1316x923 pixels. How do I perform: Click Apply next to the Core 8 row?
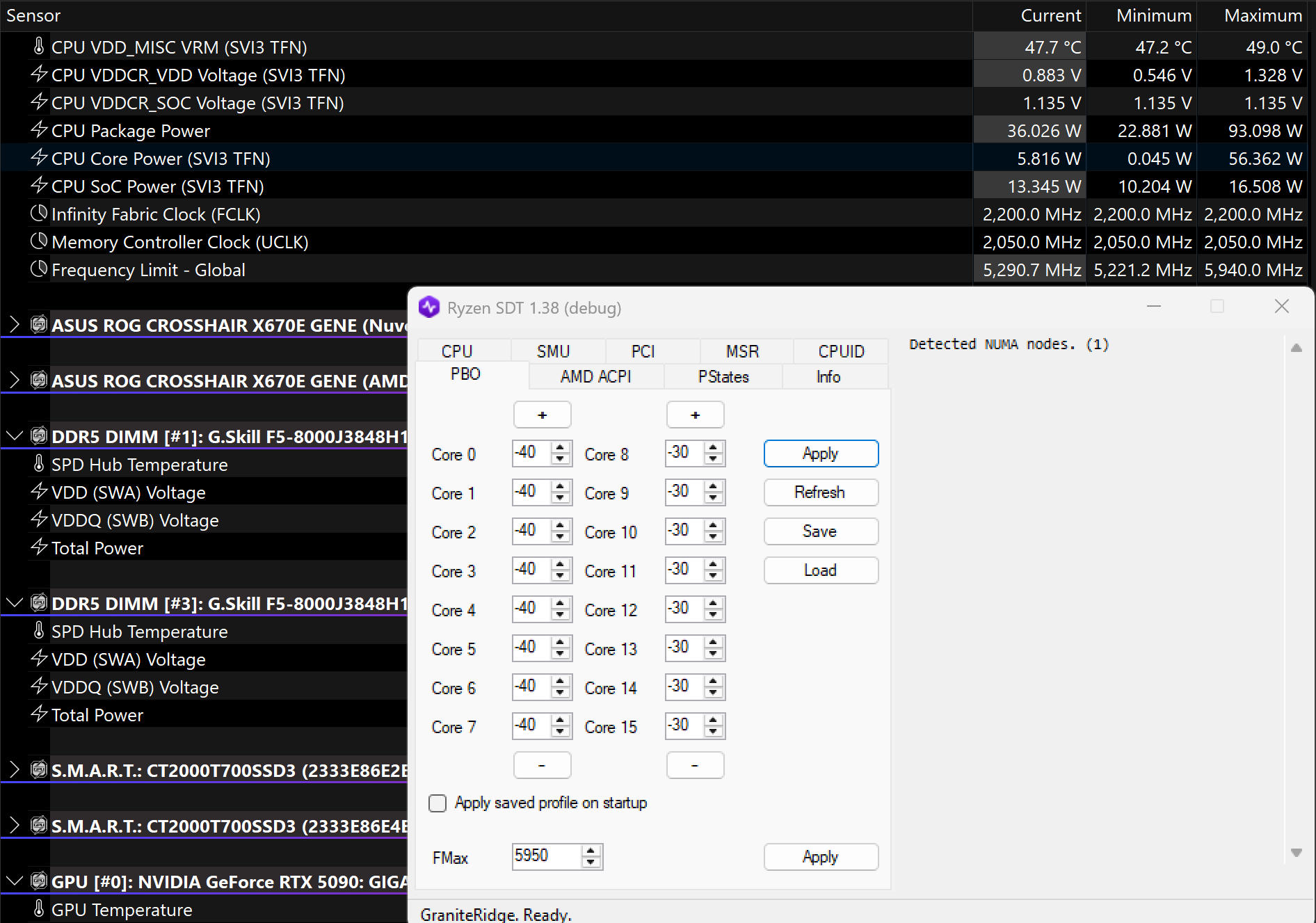(x=821, y=454)
